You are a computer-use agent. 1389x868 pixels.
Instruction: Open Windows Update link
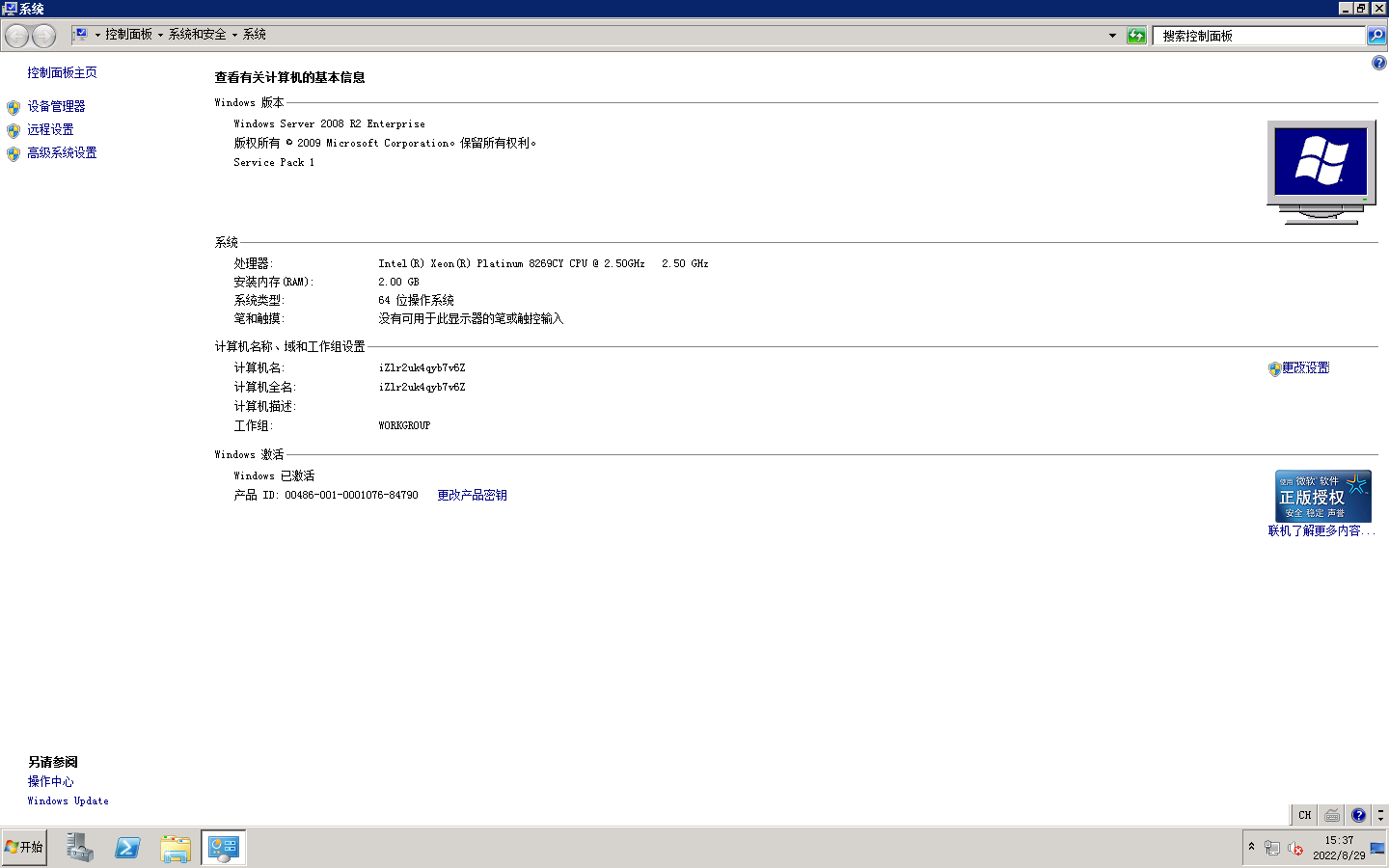coord(68,800)
